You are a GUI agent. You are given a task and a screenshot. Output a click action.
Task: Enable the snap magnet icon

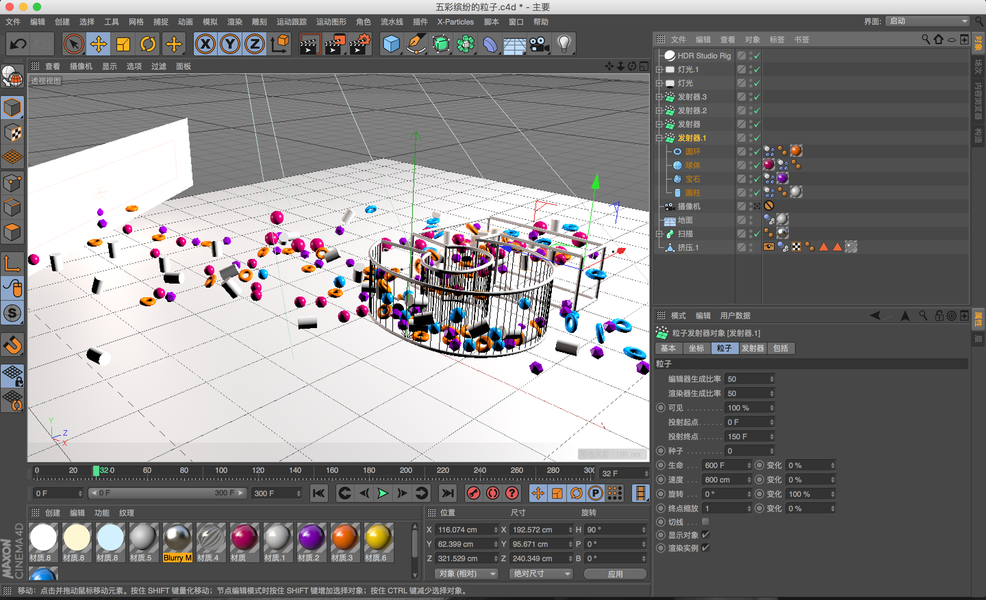[13, 345]
